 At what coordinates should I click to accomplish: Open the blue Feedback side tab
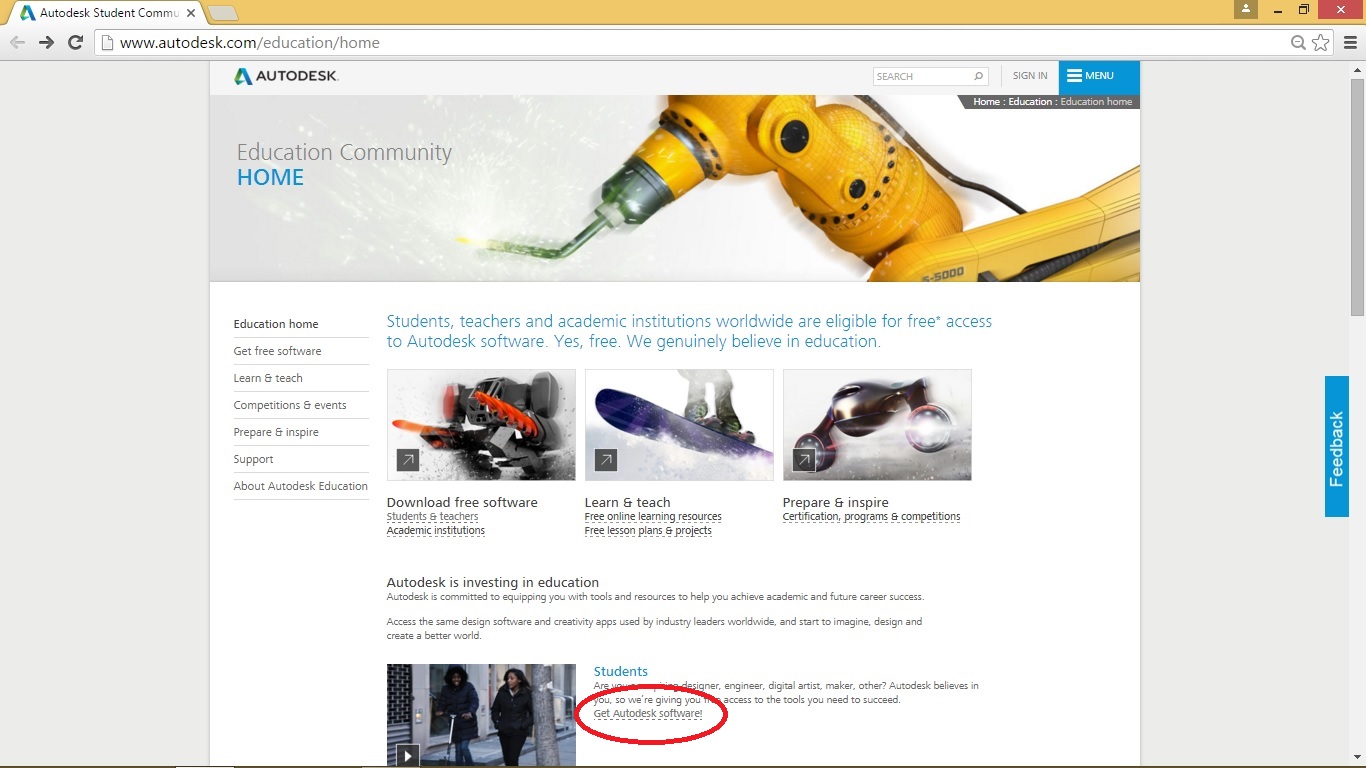coord(1337,446)
